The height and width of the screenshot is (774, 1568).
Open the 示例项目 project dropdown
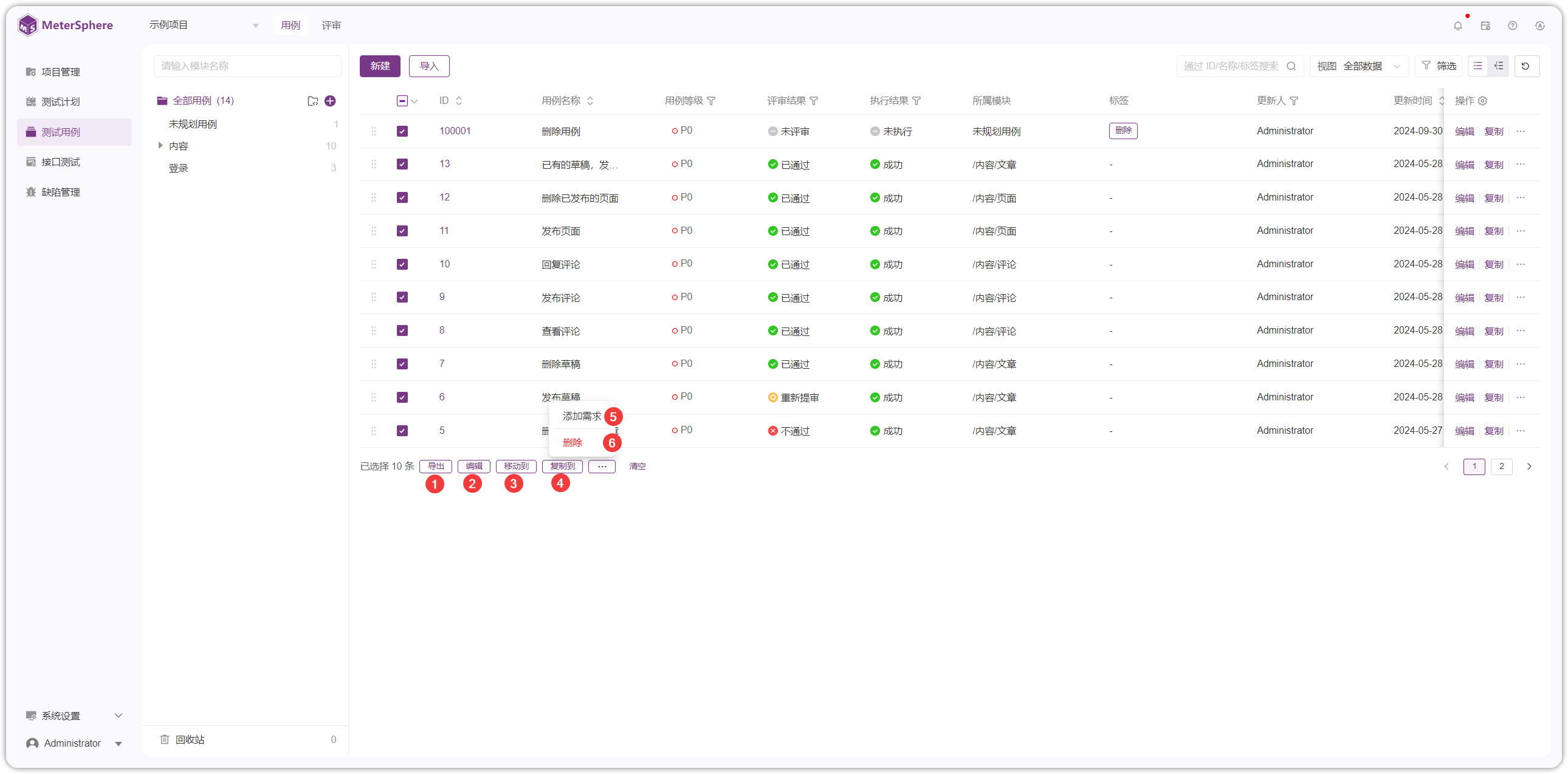pos(204,25)
